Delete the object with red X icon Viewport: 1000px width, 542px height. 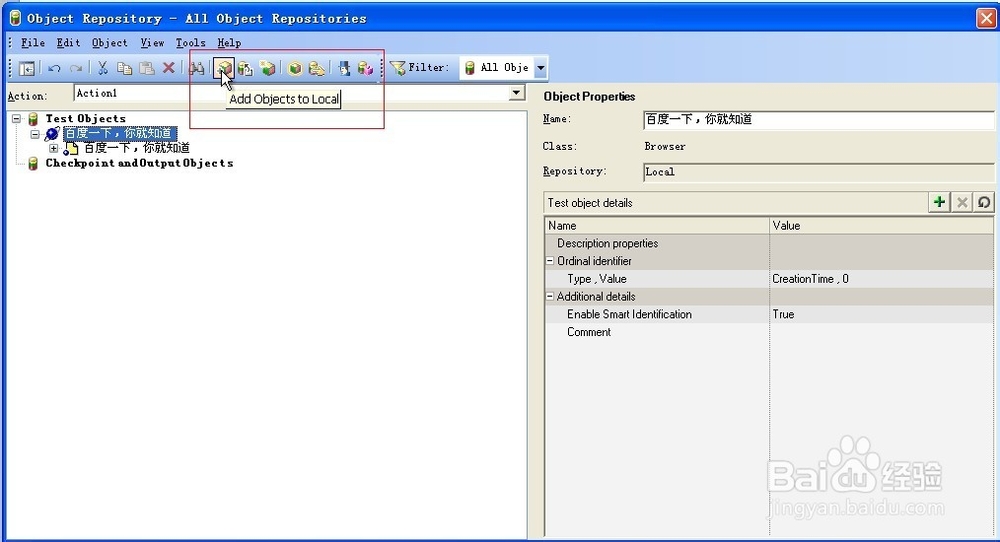168,68
